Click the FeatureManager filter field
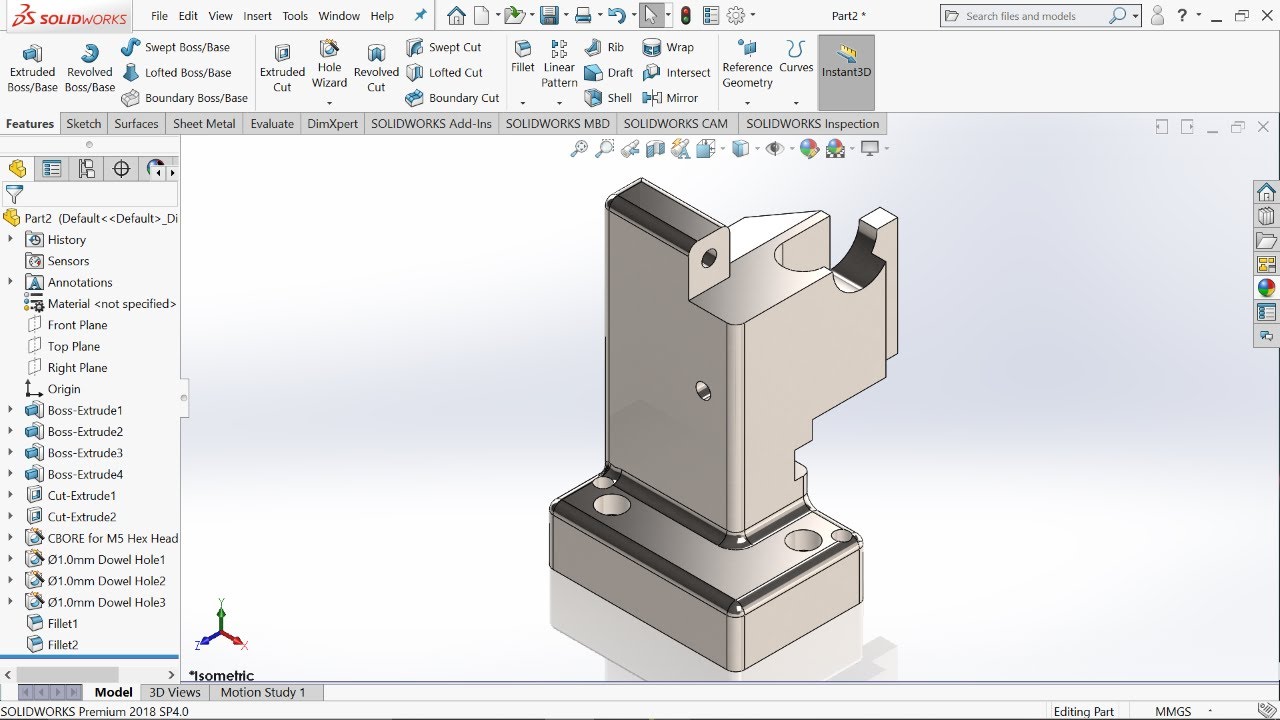This screenshot has height=720, width=1280. tap(90, 194)
